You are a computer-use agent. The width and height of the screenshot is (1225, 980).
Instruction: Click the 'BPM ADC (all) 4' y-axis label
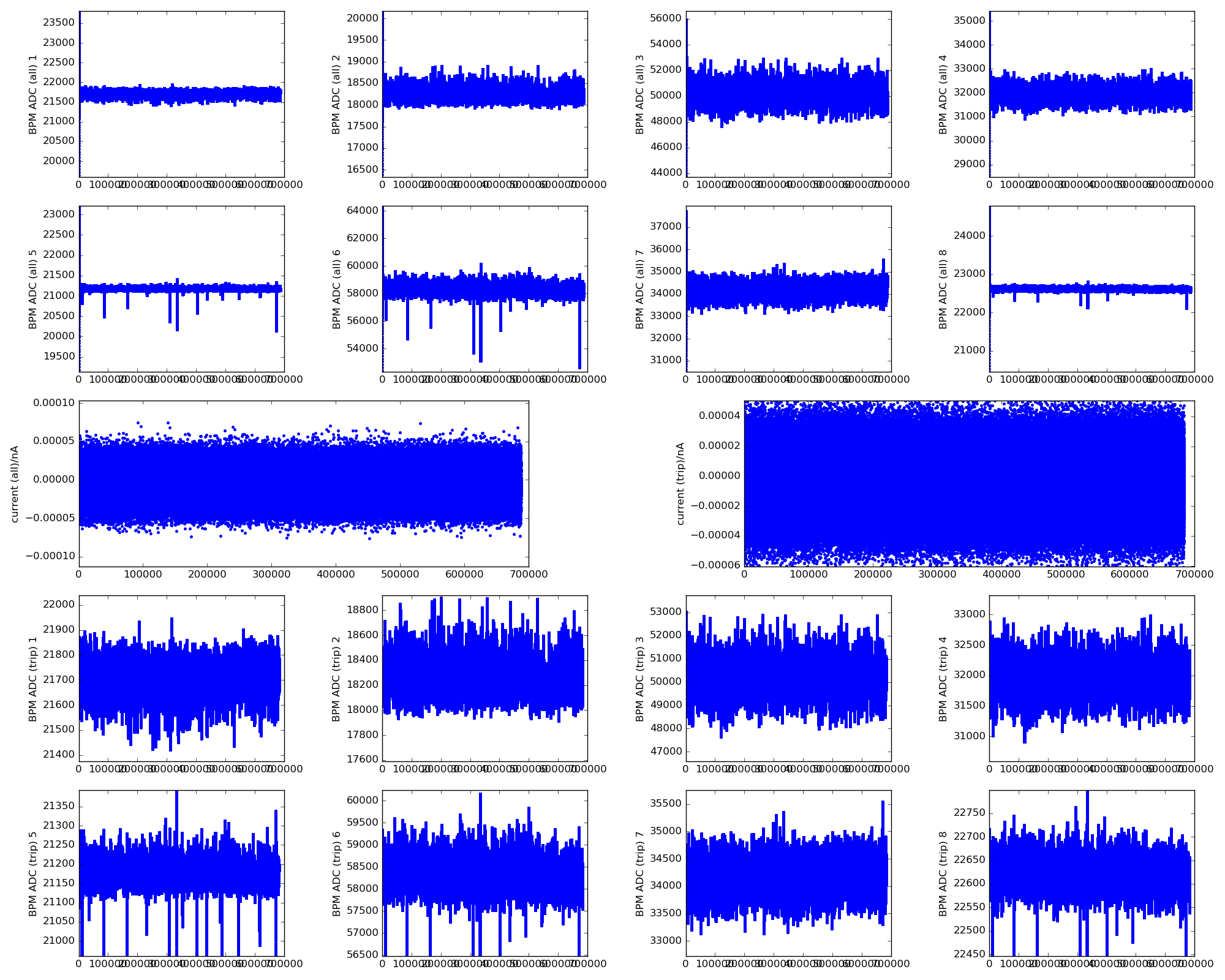point(943,94)
